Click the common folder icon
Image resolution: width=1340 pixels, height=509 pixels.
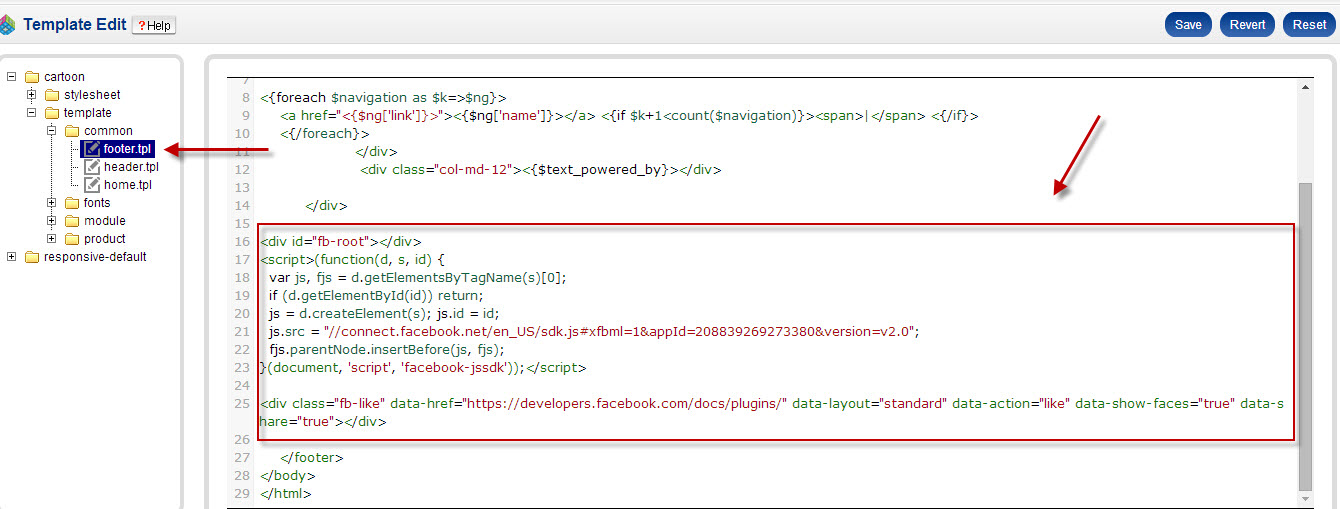pos(72,131)
